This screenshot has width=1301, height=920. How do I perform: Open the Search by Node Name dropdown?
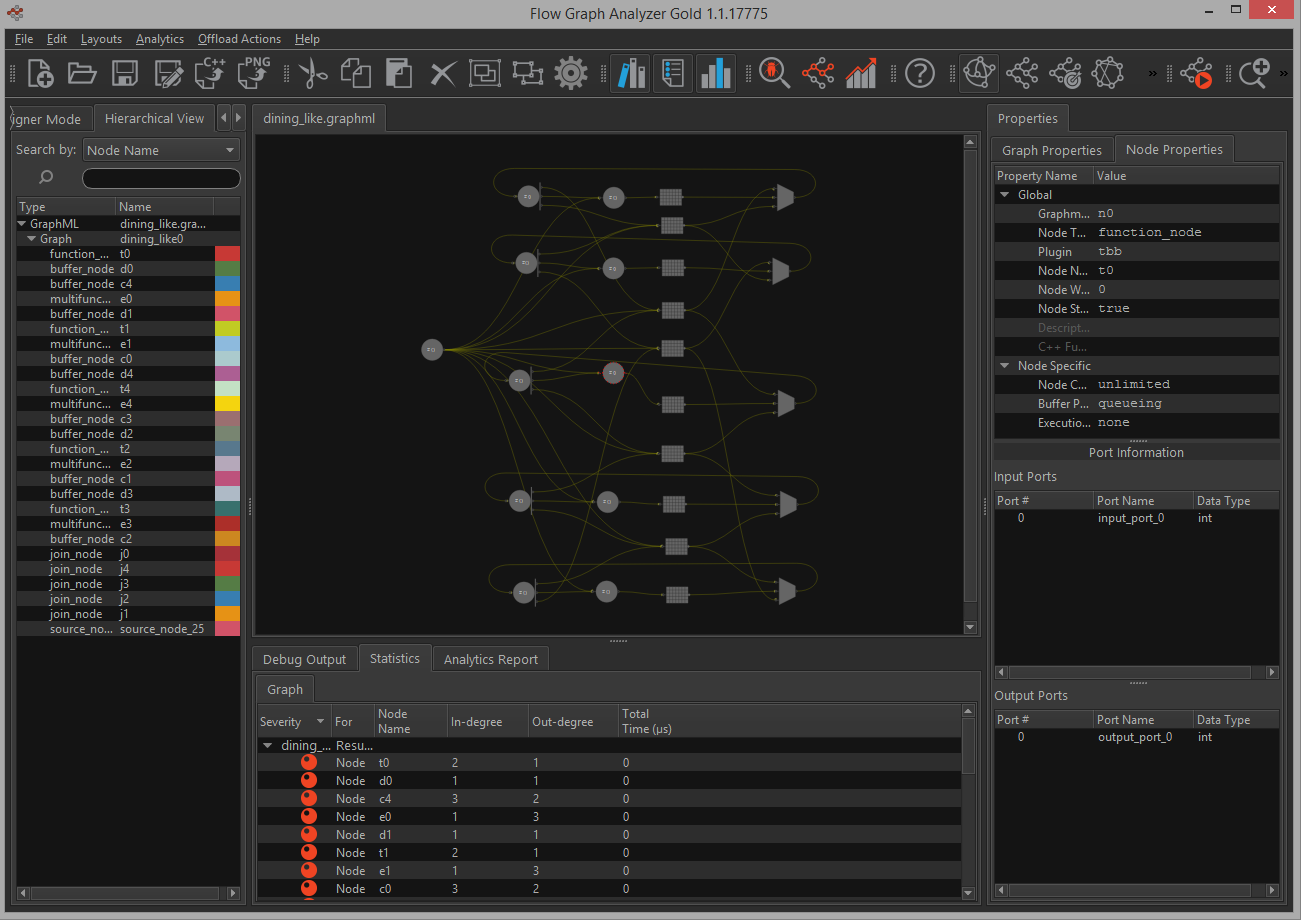(x=161, y=150)
